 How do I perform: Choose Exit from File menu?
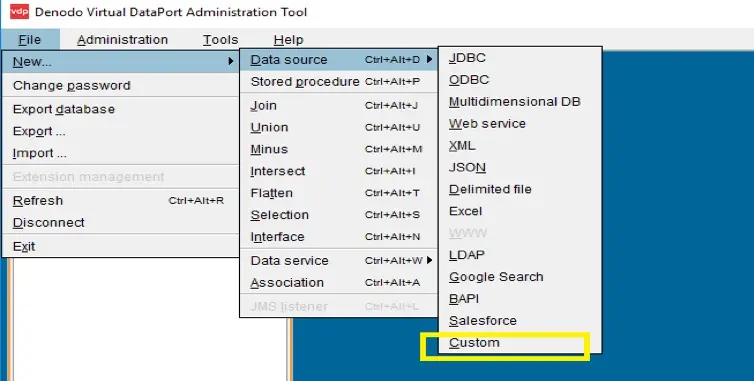(x=121, y=246)
